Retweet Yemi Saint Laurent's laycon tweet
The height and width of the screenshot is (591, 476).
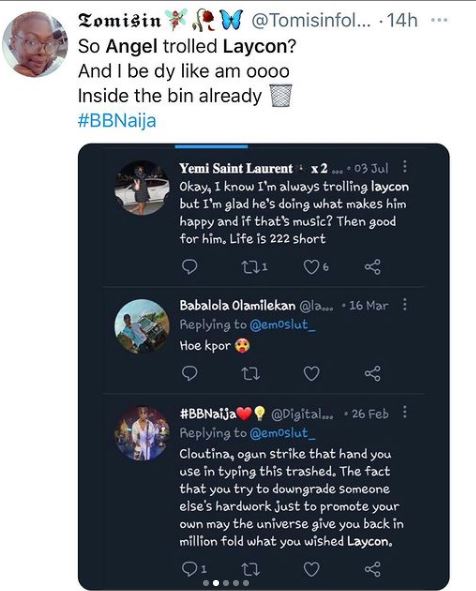254,267
